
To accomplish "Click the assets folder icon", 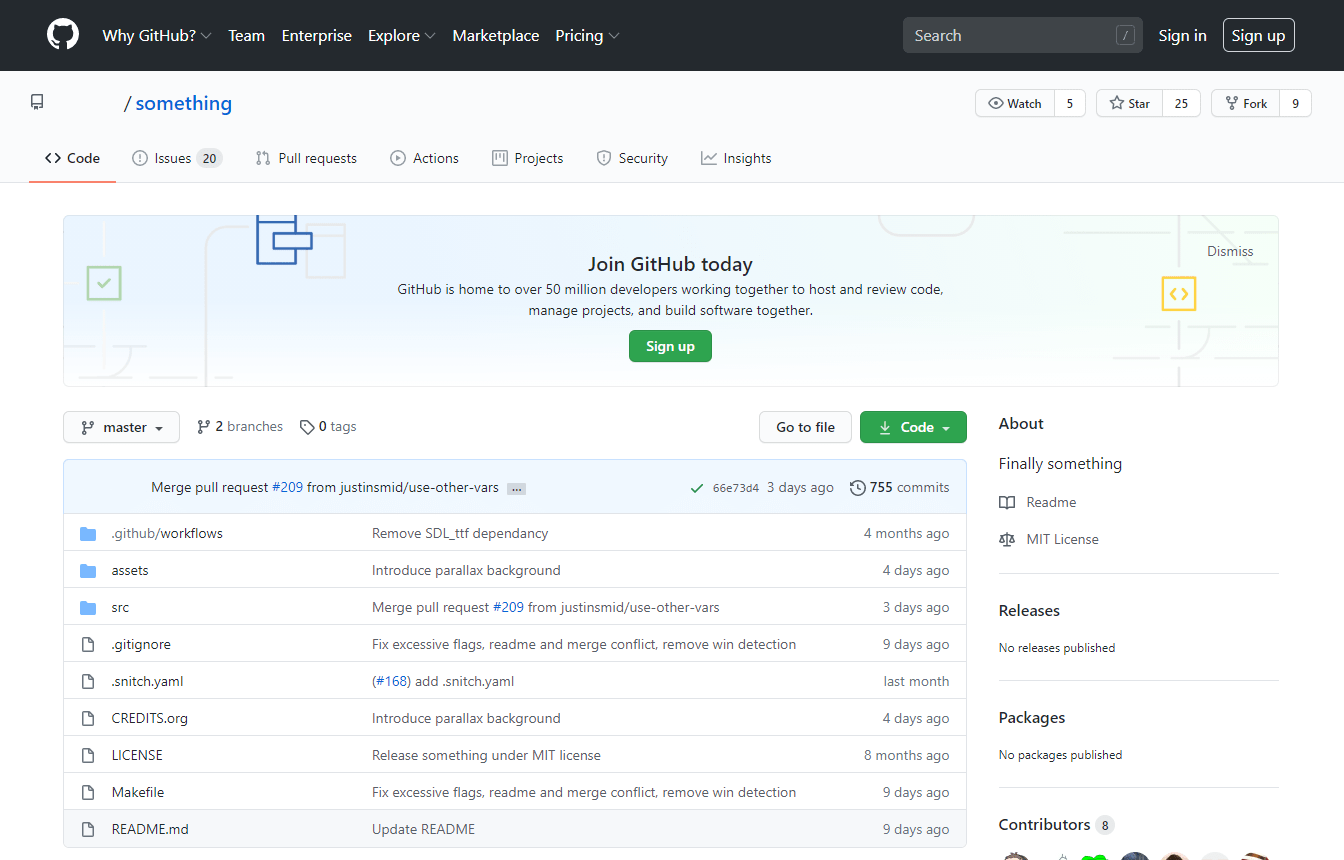I will point(88,570).
